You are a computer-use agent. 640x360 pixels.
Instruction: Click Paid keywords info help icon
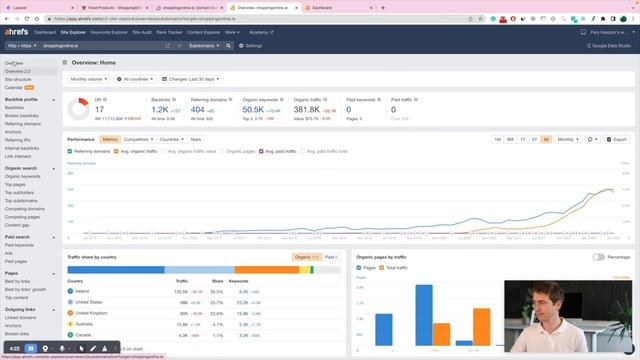[x=379, y=100]
